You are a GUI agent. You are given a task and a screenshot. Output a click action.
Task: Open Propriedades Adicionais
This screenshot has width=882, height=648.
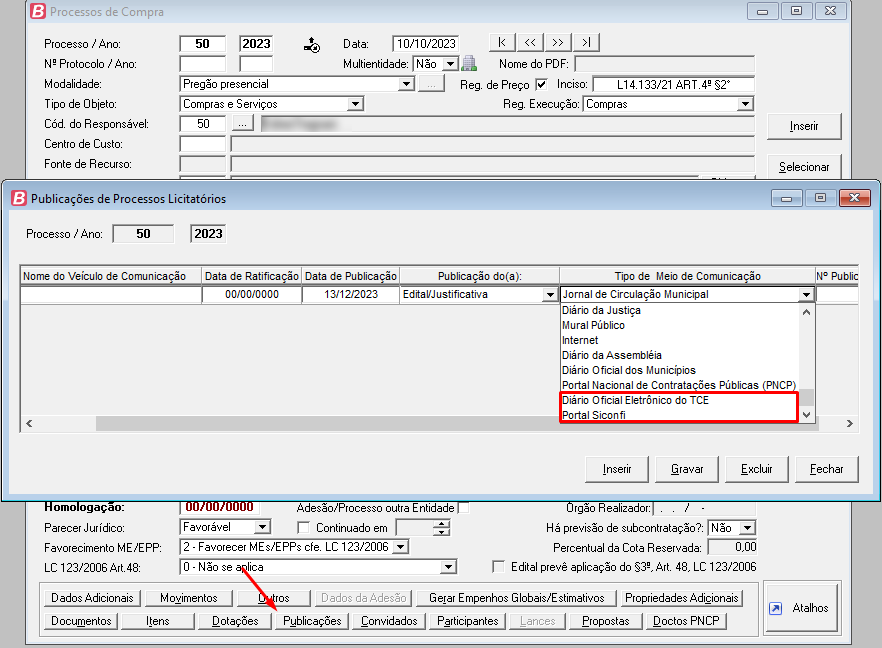[x=681, y=598]
